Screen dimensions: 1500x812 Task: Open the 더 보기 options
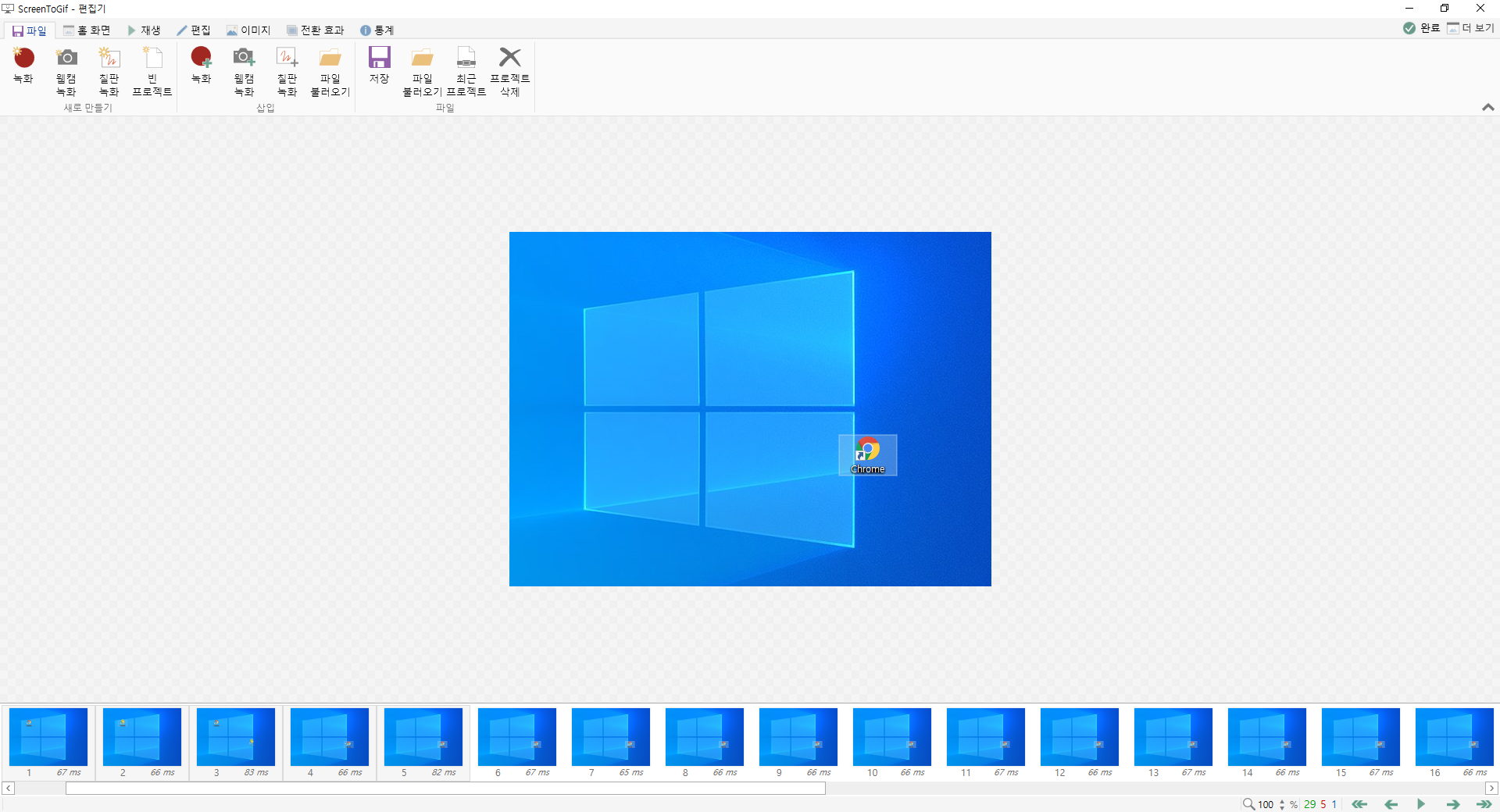point(1470,28)
